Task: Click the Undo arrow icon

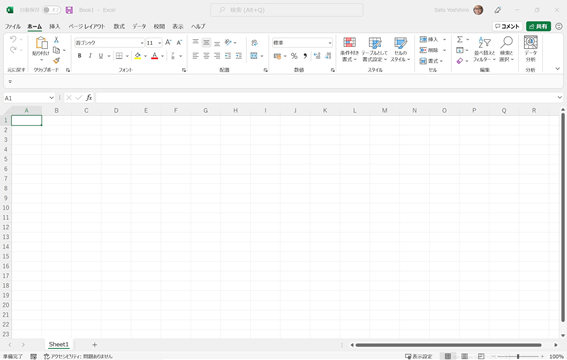Action: click(x=13, y=39)
